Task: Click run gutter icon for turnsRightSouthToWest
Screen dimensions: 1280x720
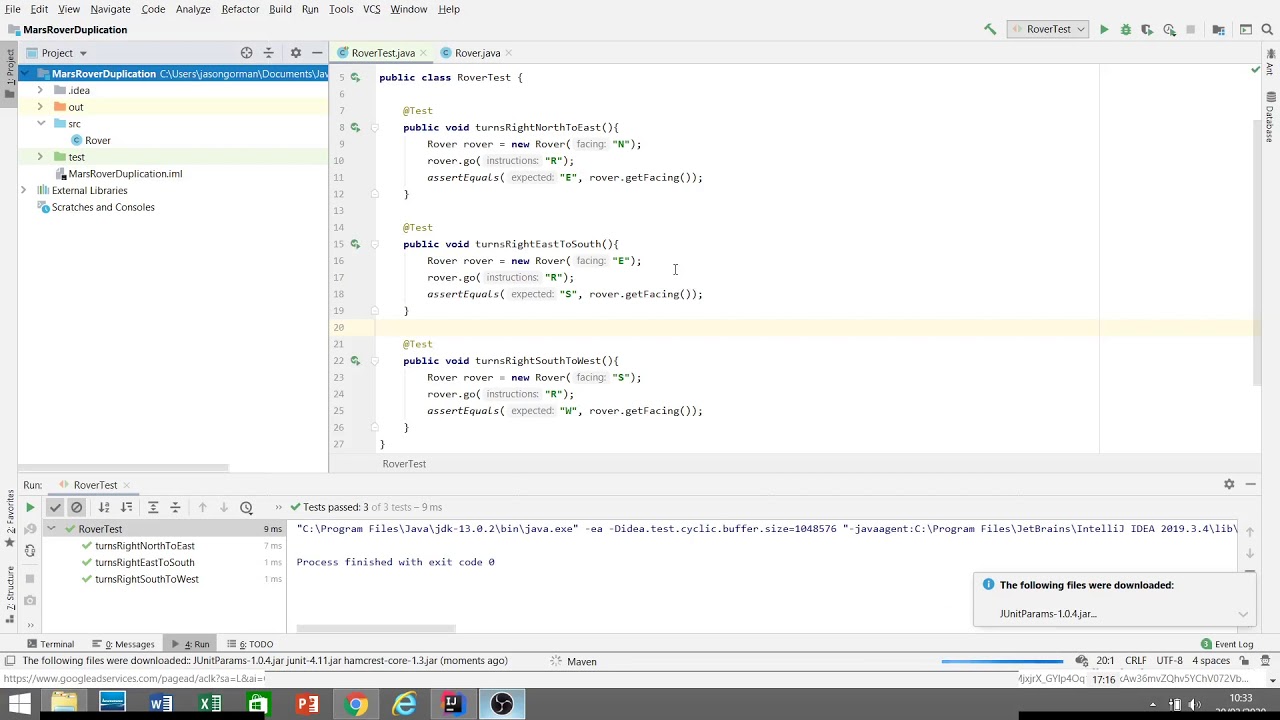Action: 355,361
